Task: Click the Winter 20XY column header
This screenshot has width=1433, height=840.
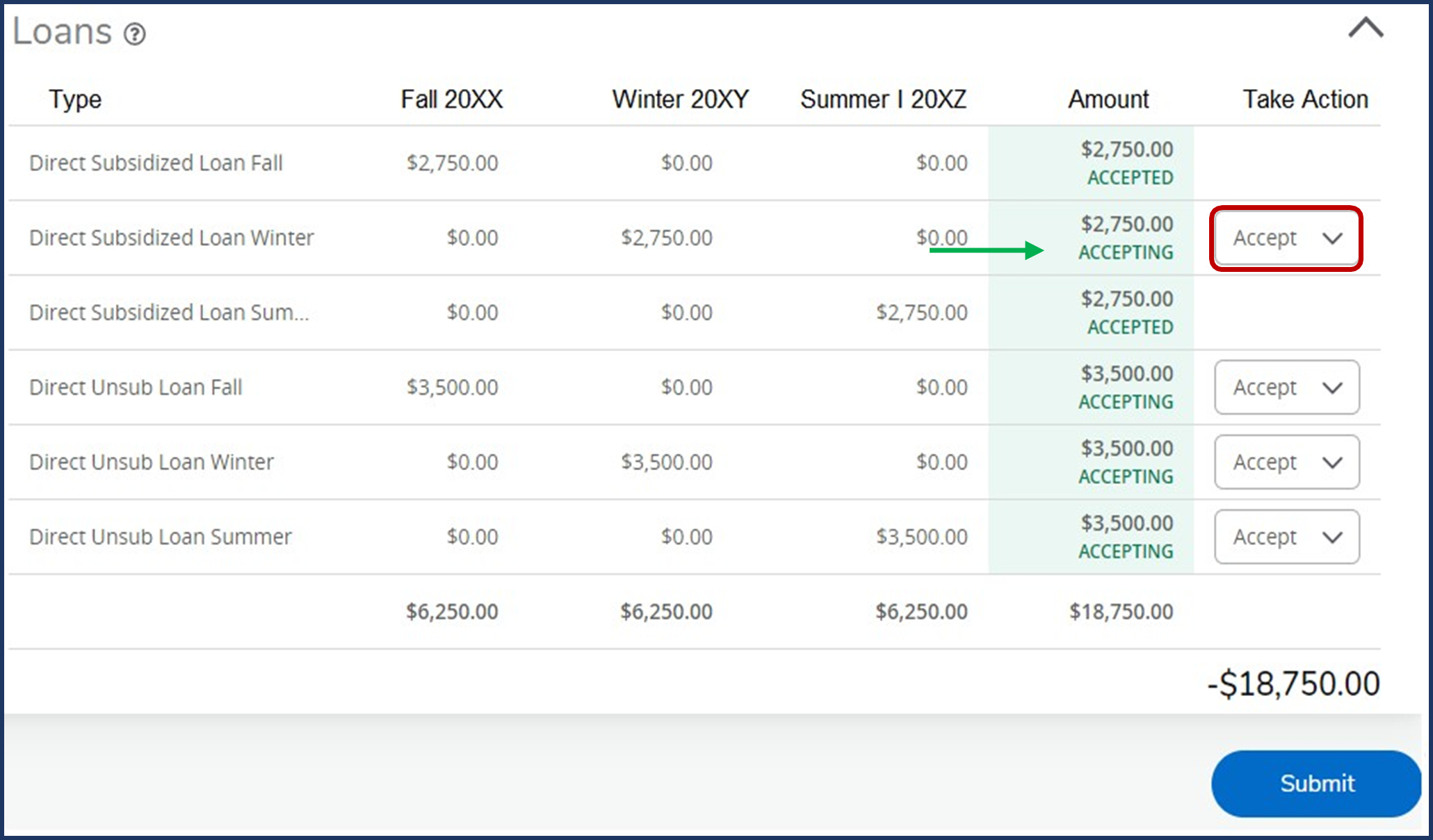Action: click(x=680, y=99)
